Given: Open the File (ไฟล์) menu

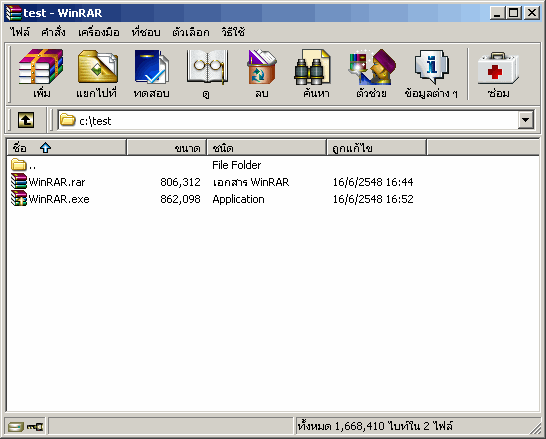Looking at the screenshot, I should [x=20, y=32].
